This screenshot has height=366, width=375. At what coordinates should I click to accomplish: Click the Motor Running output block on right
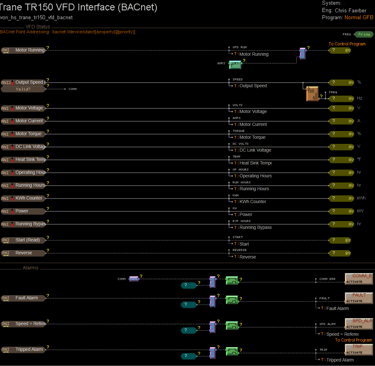coord(340,50)
